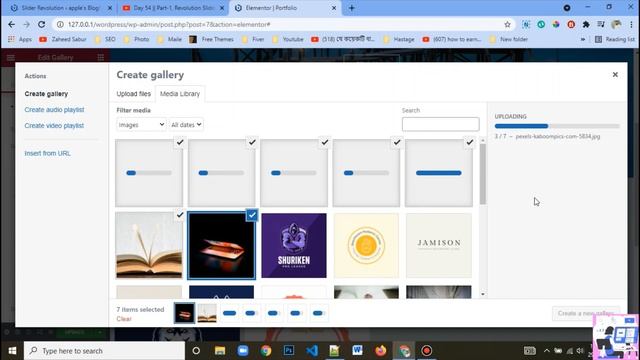Click the taskbar search box
The image size is (640, 360).
pos(104,351)
